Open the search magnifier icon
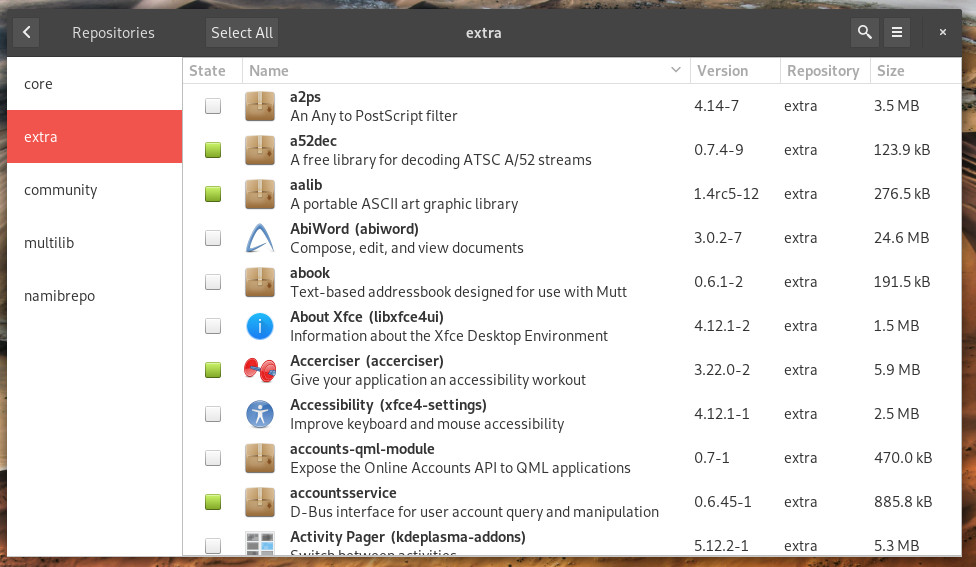The height and width of the screenshot is (567, 976). 864,32
